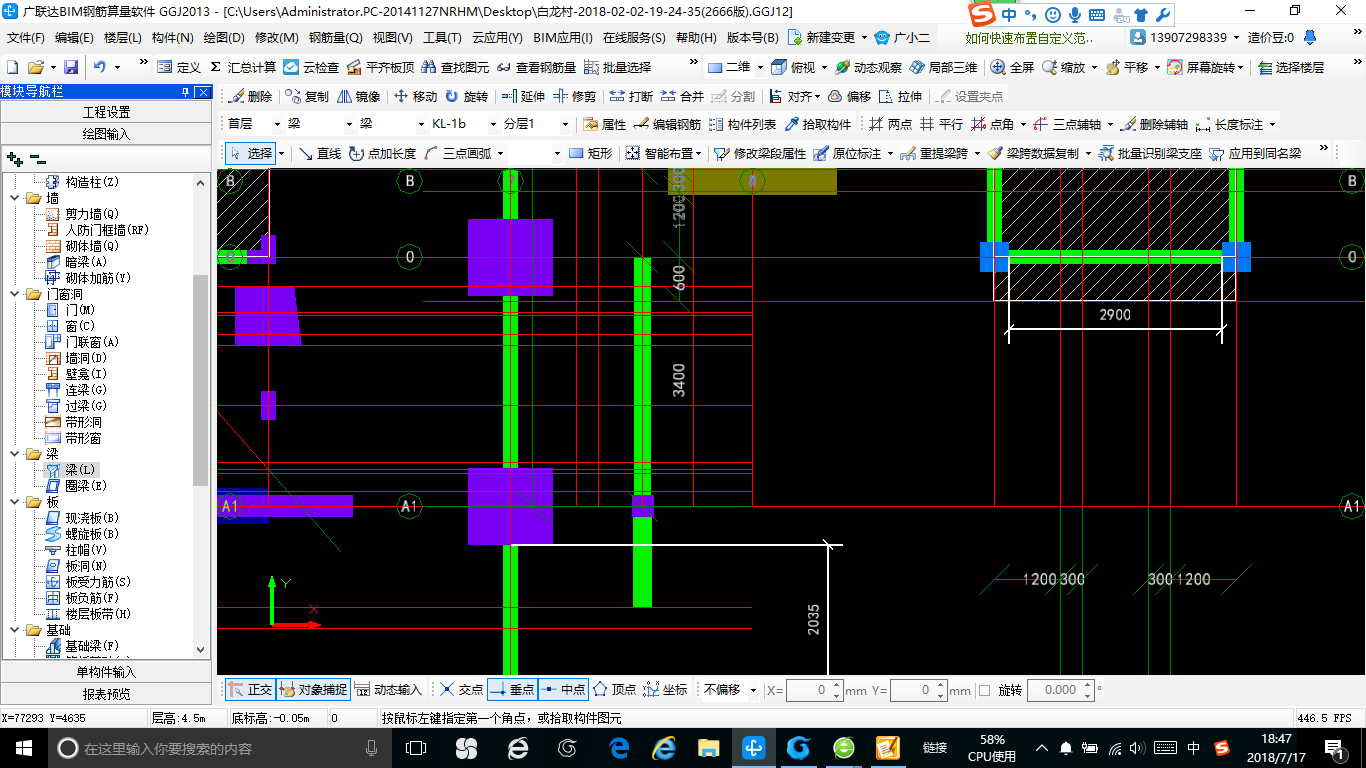Screen dimensions: 1366x768
Task: Open the 帮助(H) menu
Action: (697, 38)
